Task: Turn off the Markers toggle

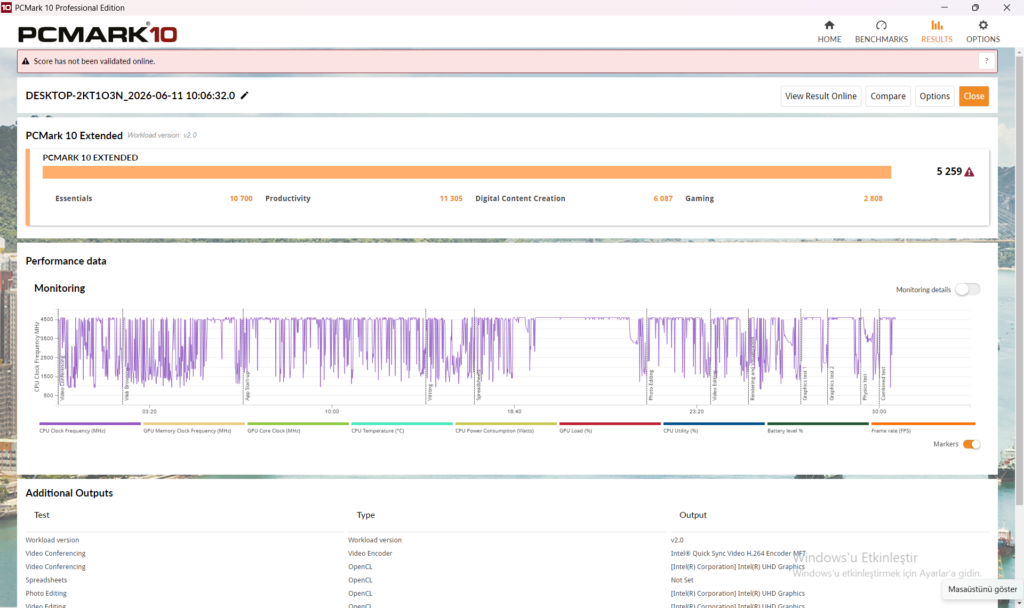Action: coord(972,444)
